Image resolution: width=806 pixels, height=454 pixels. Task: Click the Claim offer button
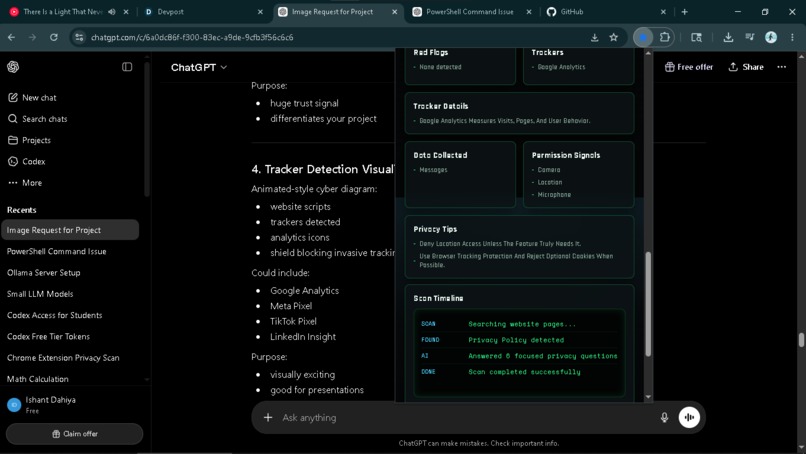pyautogui.click(x=75, y=434)
